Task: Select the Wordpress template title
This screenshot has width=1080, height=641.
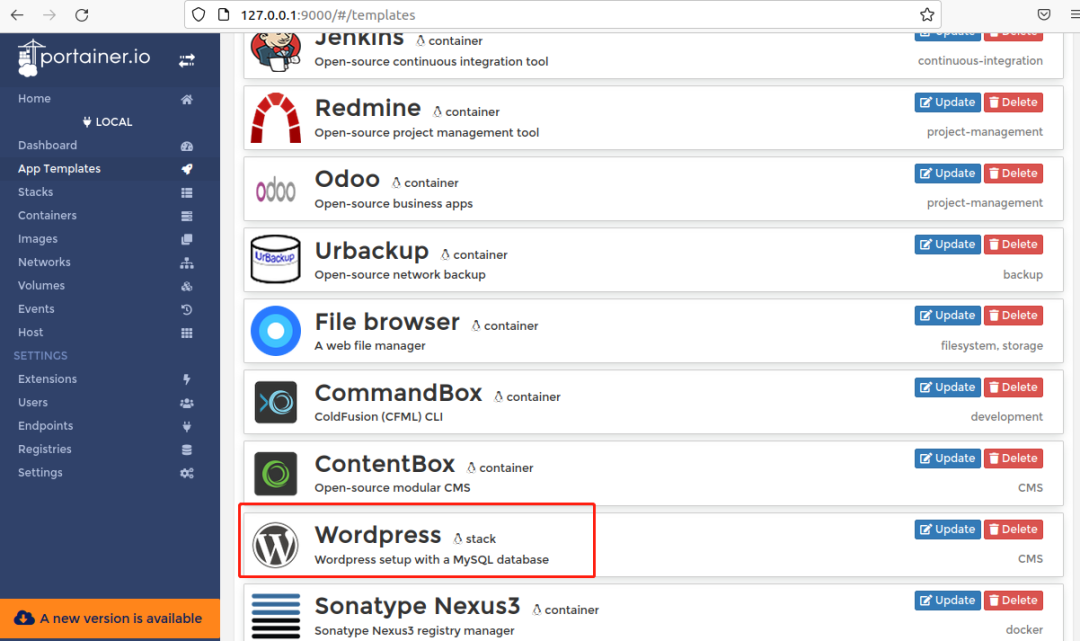Action: click(377, 535)
